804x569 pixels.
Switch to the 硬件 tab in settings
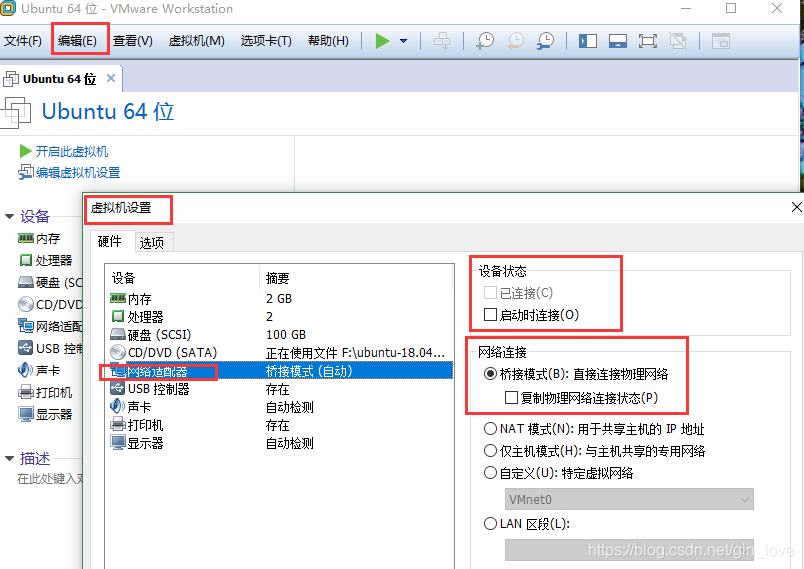[x=110, y=241]
